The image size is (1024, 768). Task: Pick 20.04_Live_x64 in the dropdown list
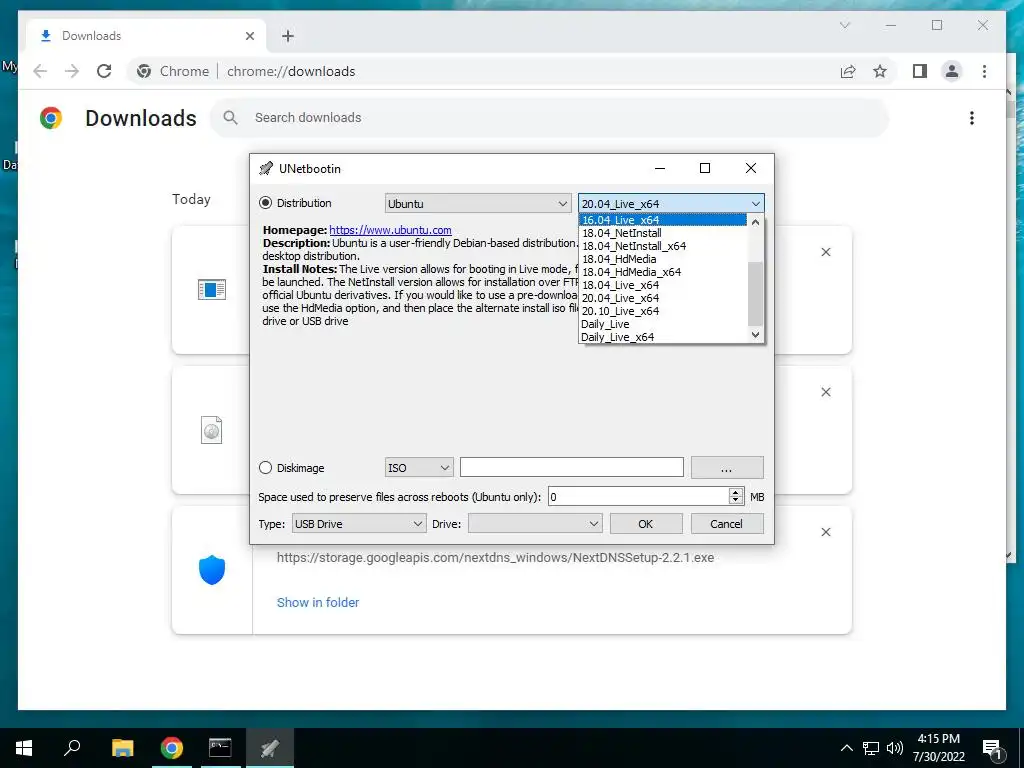[x=663, y=298]
